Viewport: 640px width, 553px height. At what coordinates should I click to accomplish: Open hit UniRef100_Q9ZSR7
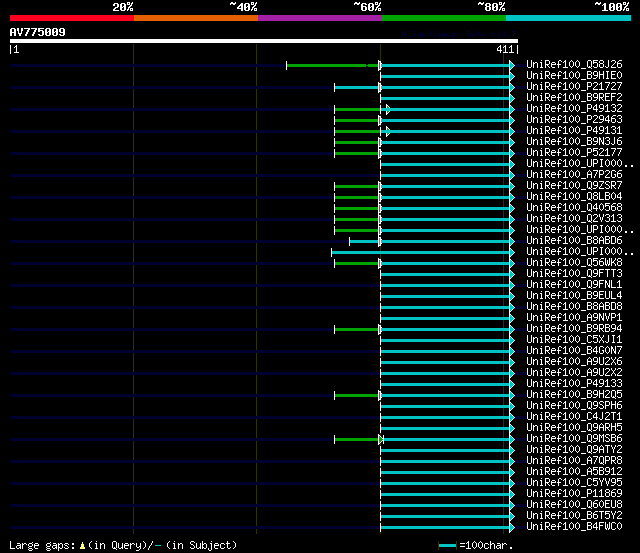574,186
